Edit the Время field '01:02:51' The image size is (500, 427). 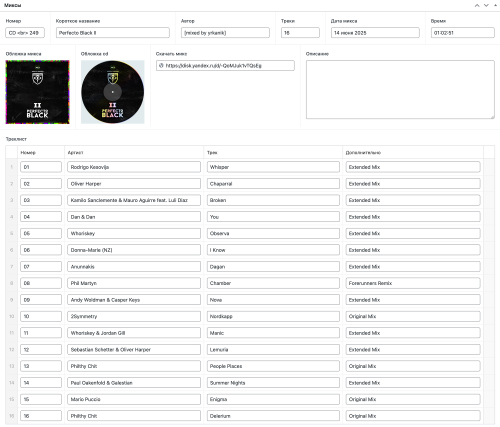pos(463,33)
